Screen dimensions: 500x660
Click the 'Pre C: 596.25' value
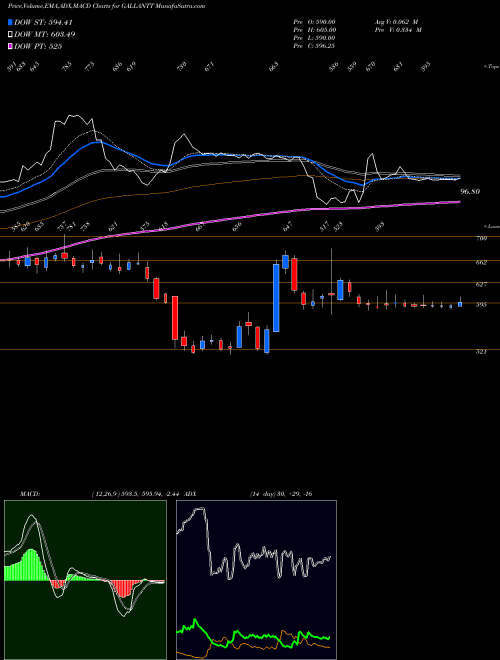pos(314,46)
